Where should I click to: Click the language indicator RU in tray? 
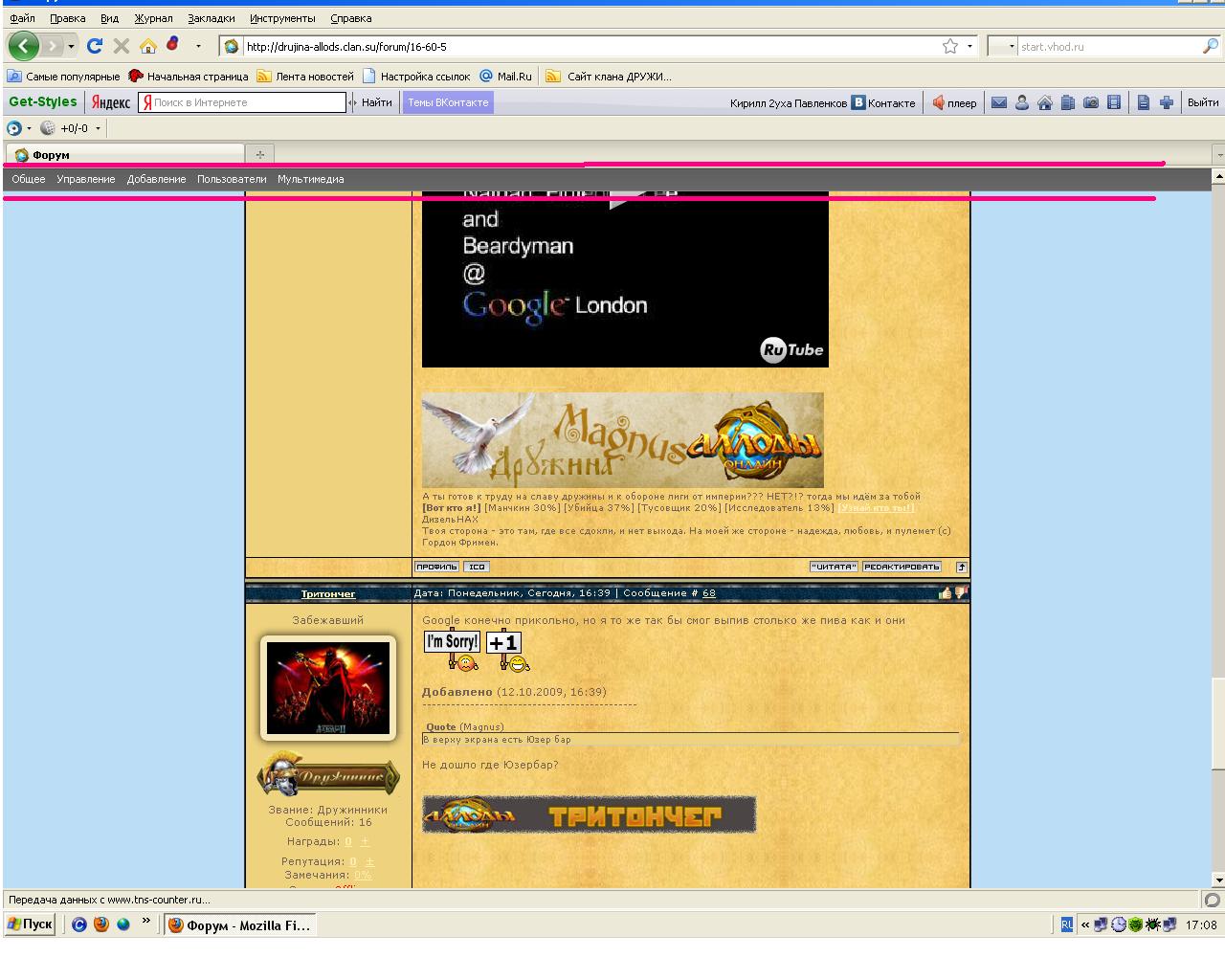(x=1067, y=924)
